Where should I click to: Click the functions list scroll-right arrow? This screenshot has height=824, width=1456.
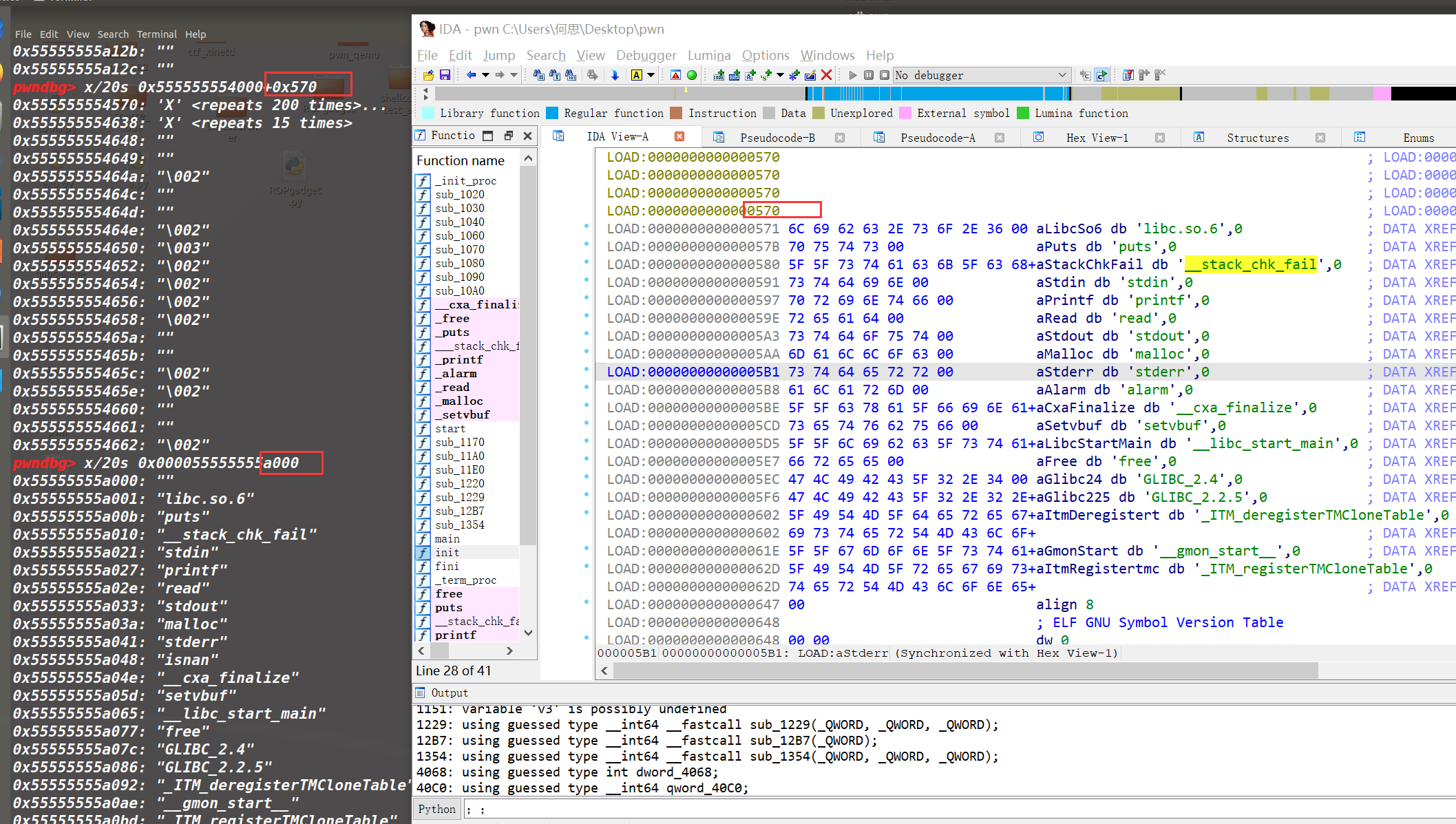pyautogui.click(x=509, y=651)
